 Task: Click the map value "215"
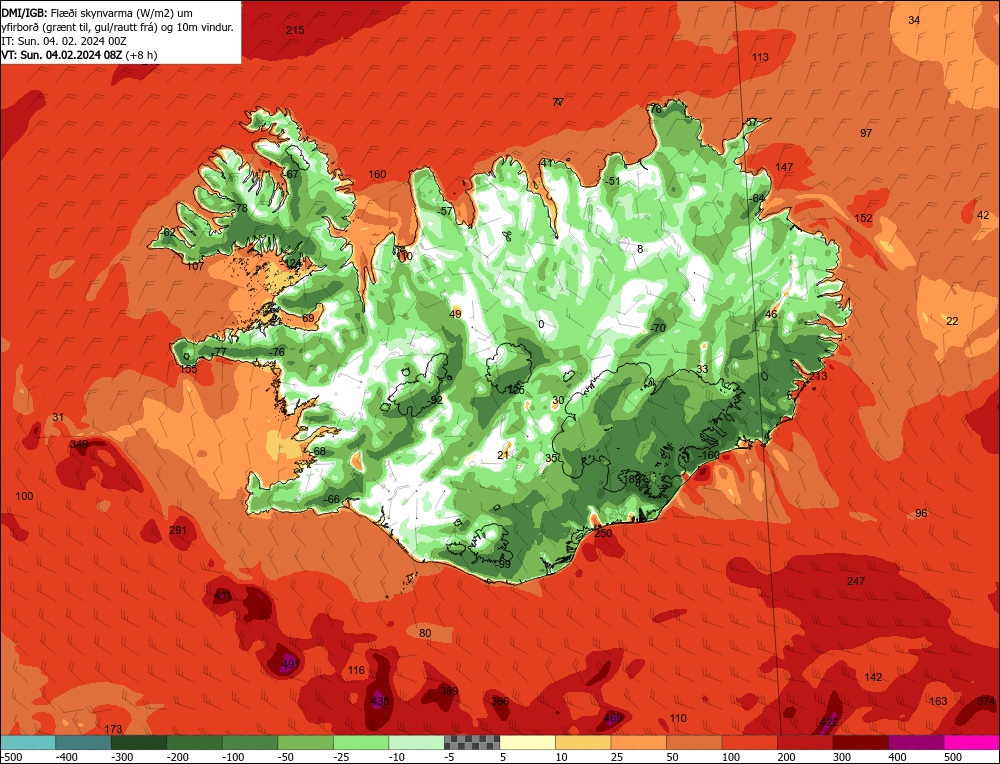point(295,30)
